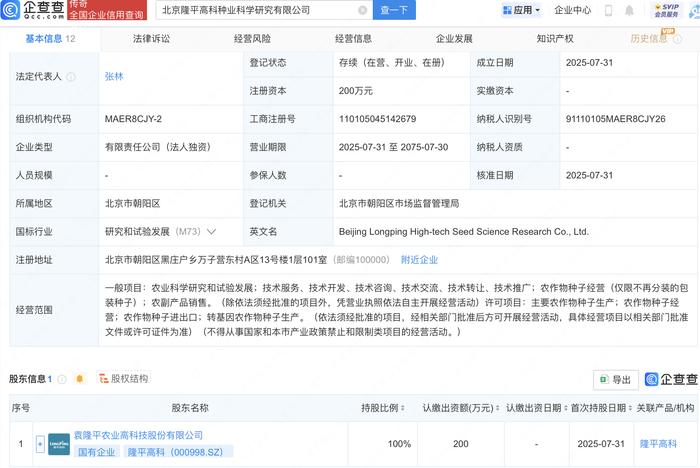
Task: Open the 历史信息 VIP tab
Action: tap(649, 39)
